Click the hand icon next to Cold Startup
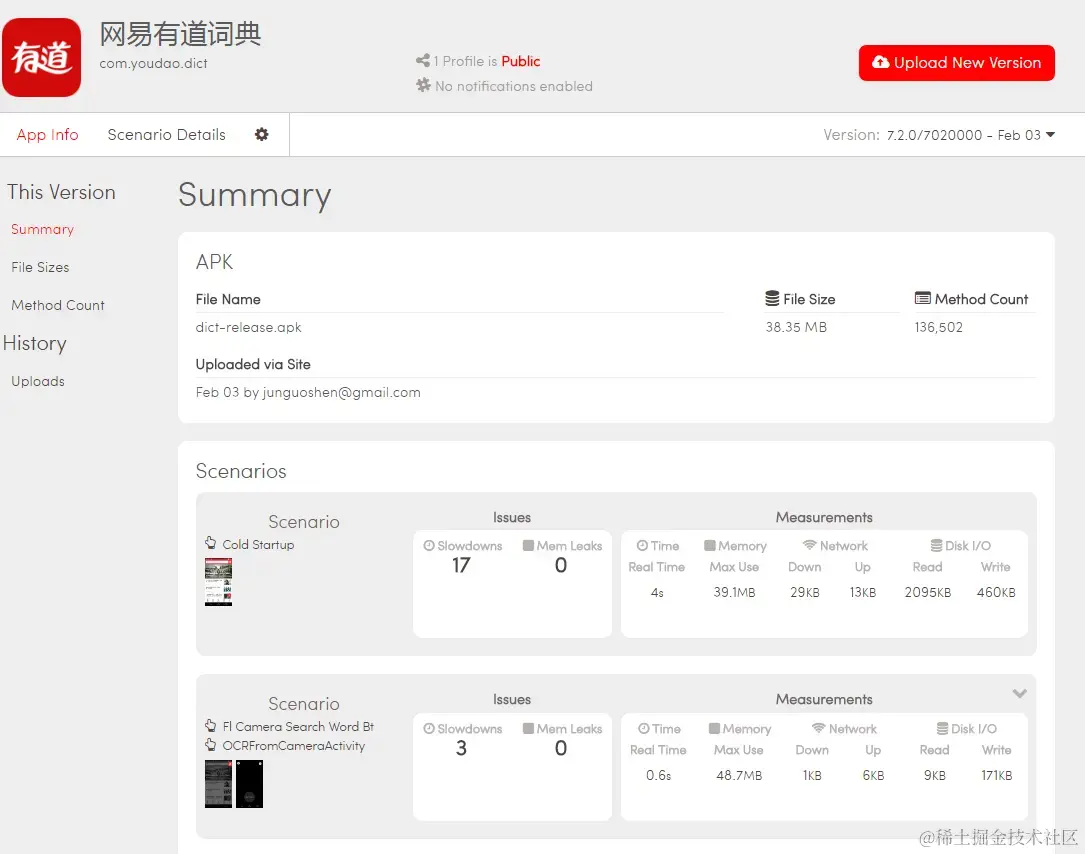The width and height of the screenshot is (1085, 854). click(210, 543)
